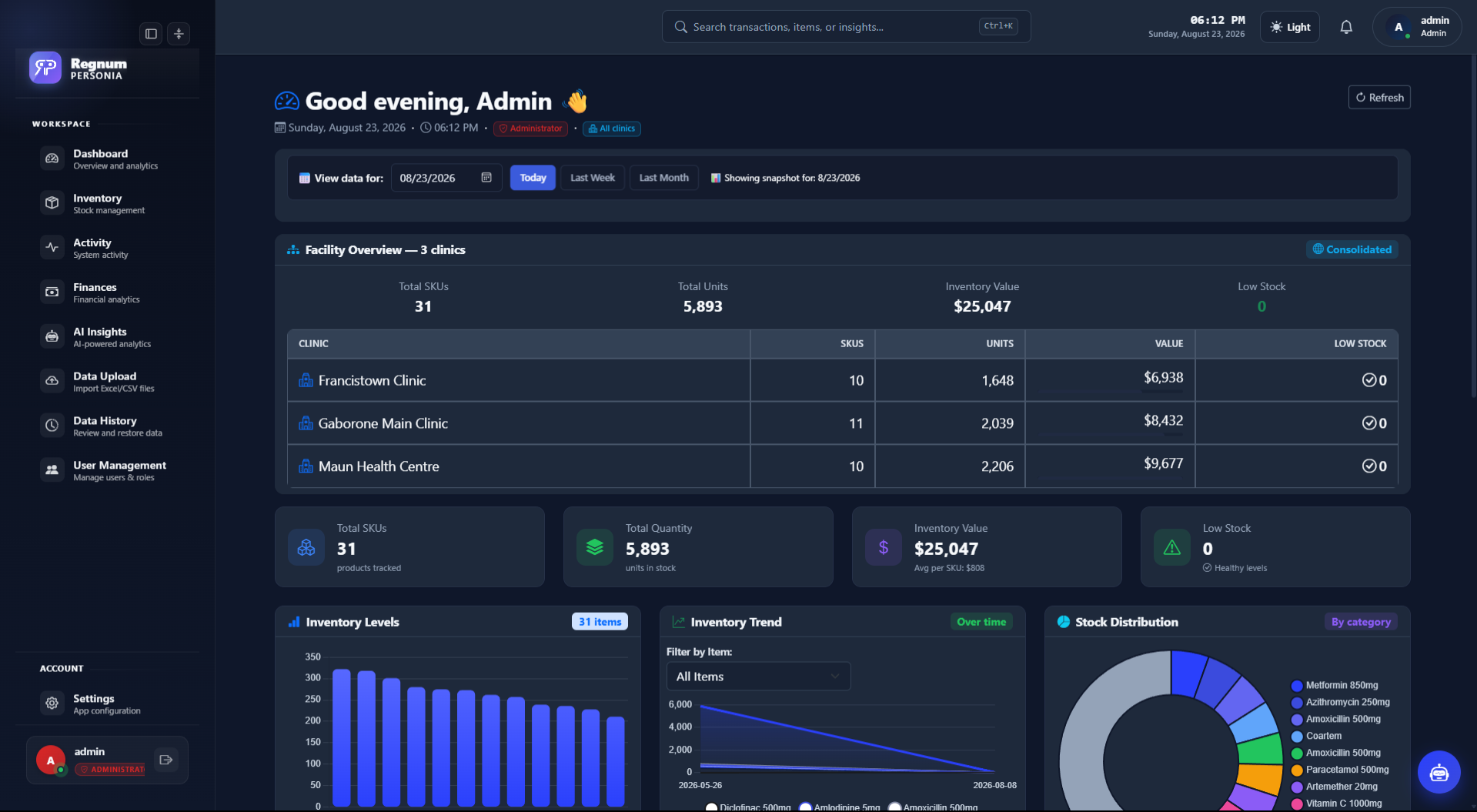The width and height of the screenshot is (1477, 812).
Task: Click the dashboard gauge icon beside greeting
Action: [287, 101]
